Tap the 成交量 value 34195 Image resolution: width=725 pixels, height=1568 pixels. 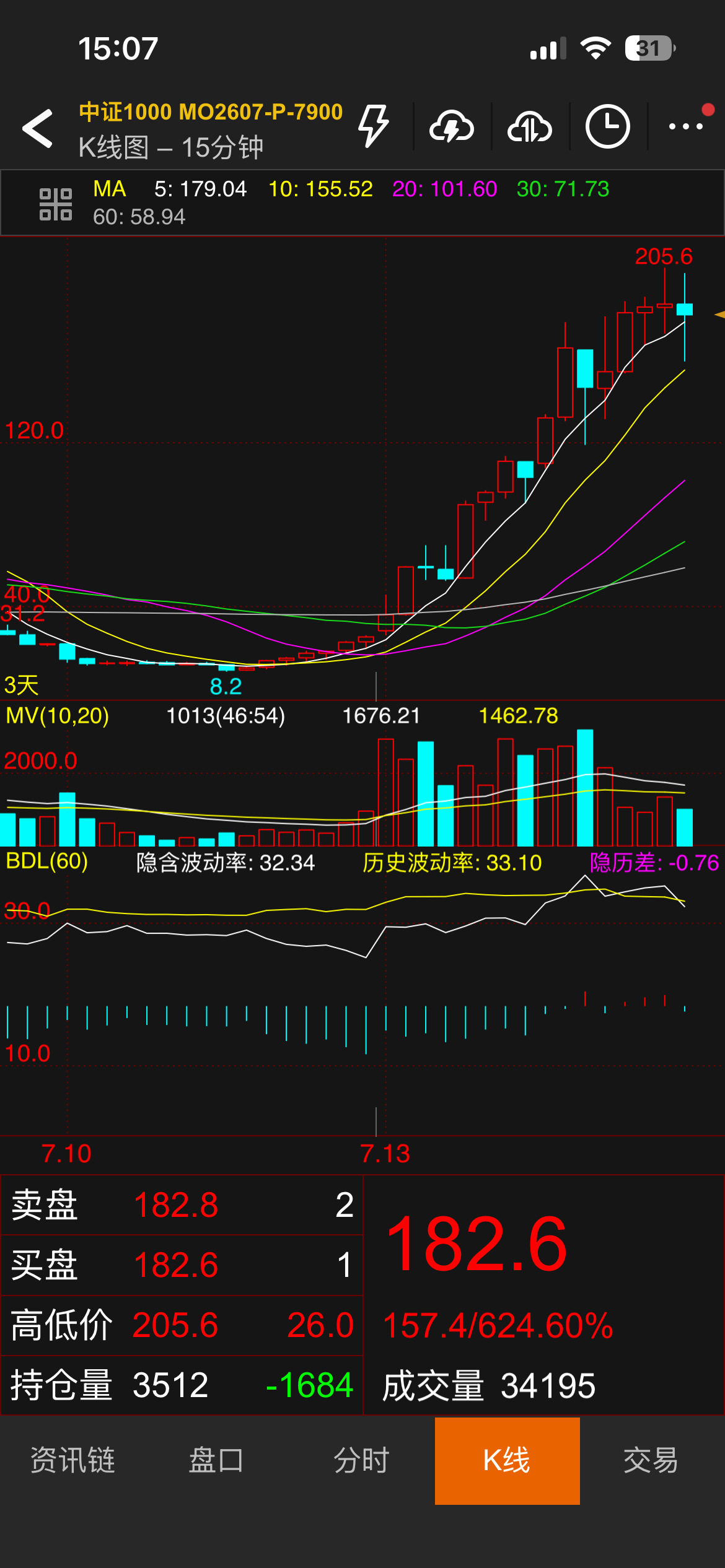click(x=548, y=1385)
